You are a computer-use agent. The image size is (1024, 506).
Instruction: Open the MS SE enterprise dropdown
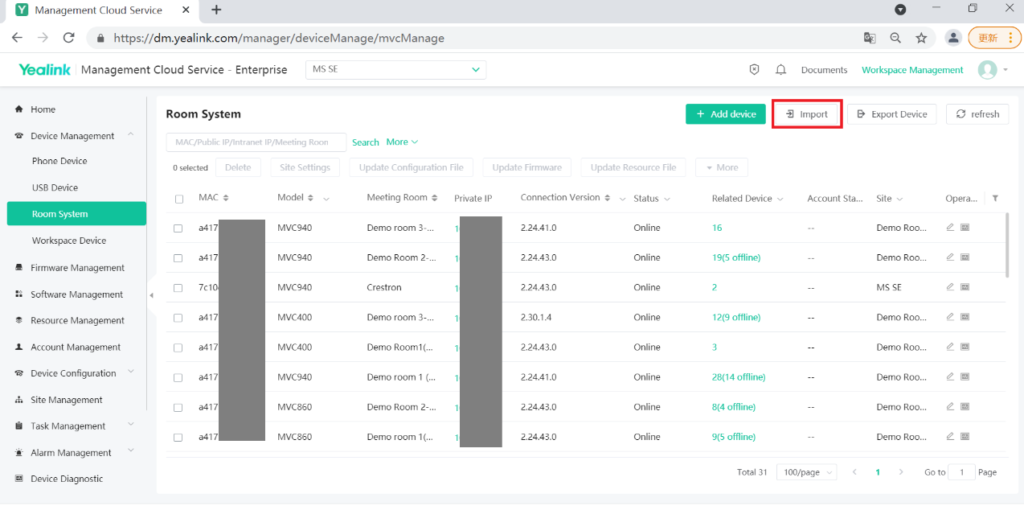point(395,70)
